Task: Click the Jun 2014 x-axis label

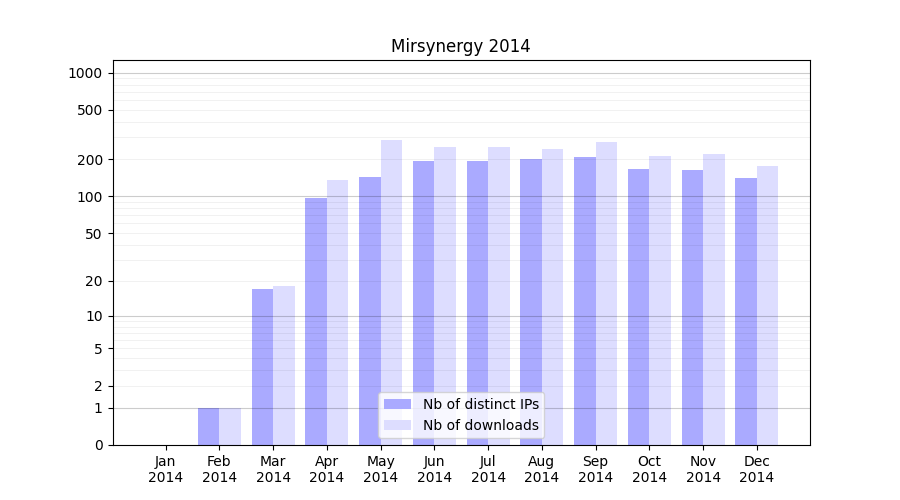Action: [434, 469]
